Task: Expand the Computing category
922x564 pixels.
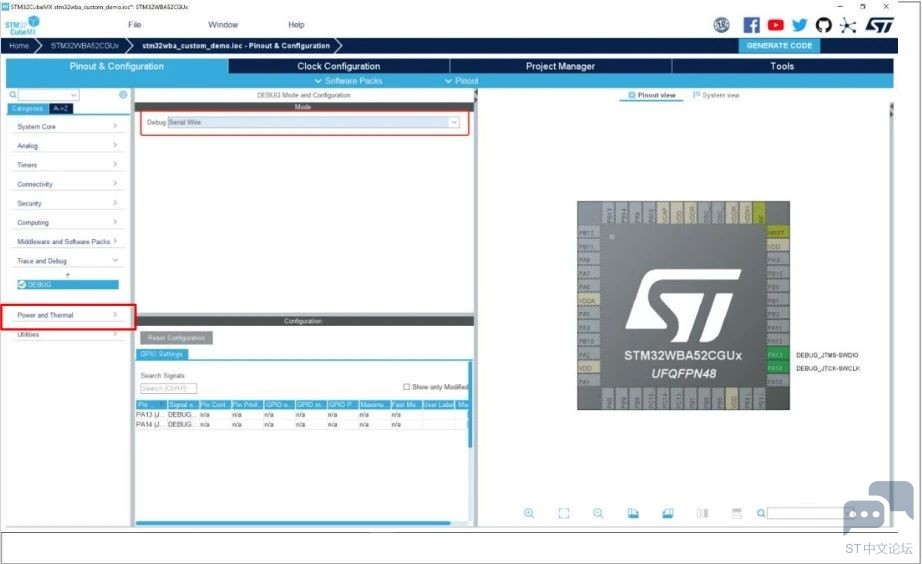Action: coord(67,222)
